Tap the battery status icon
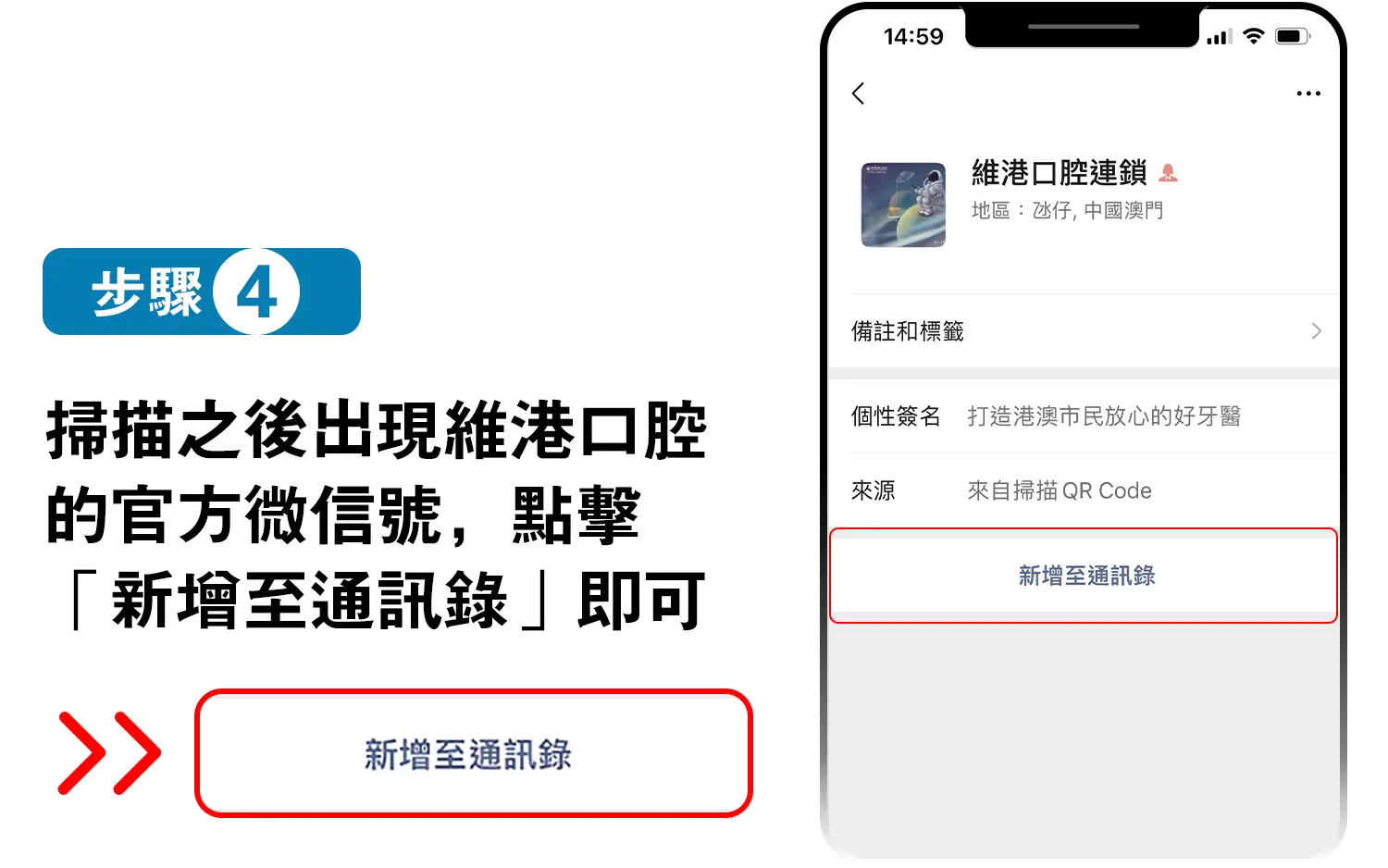This screenshot has height=868, width=1388. 1293,36
